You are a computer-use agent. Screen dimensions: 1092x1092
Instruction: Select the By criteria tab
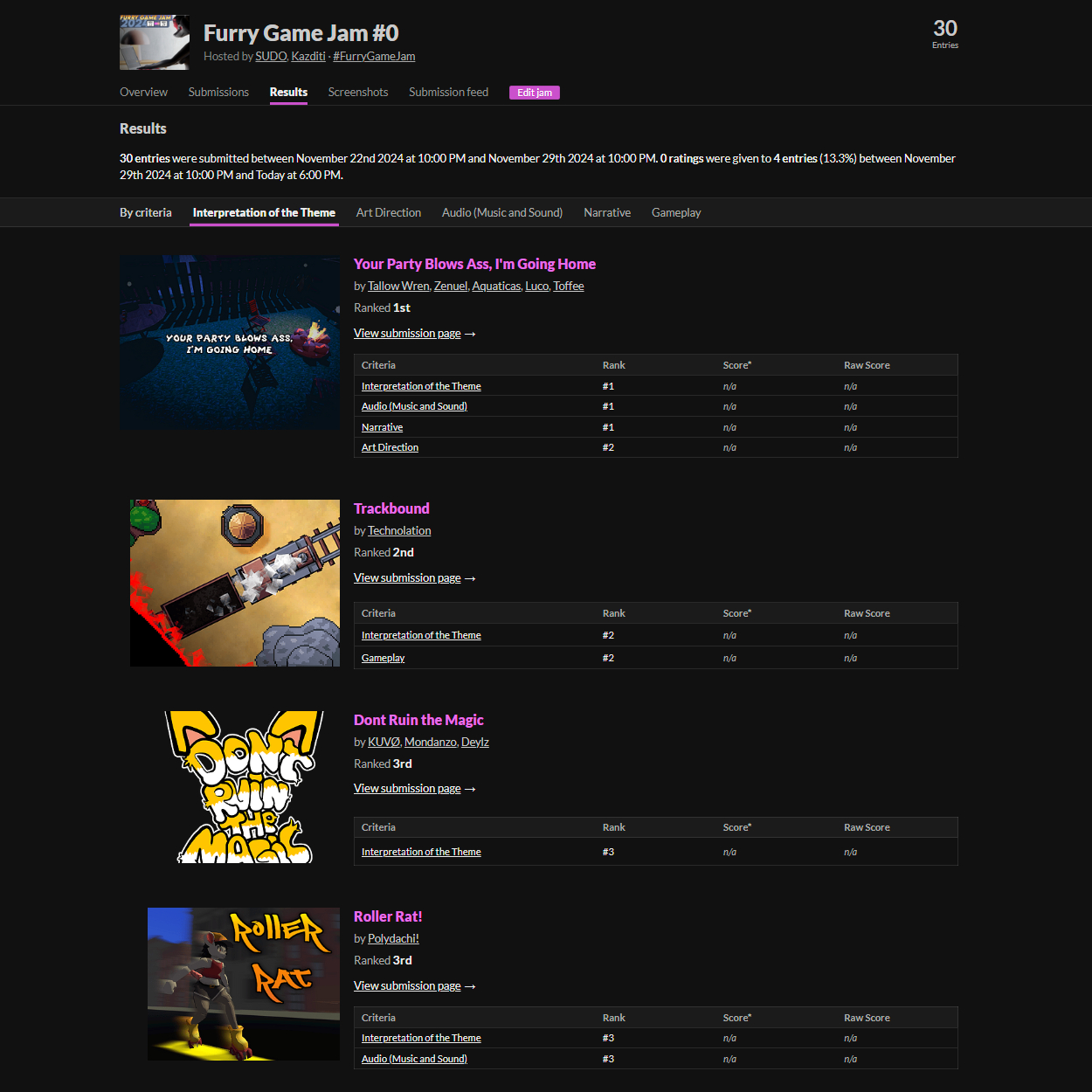pyautogui.click(x=145, y=212)
